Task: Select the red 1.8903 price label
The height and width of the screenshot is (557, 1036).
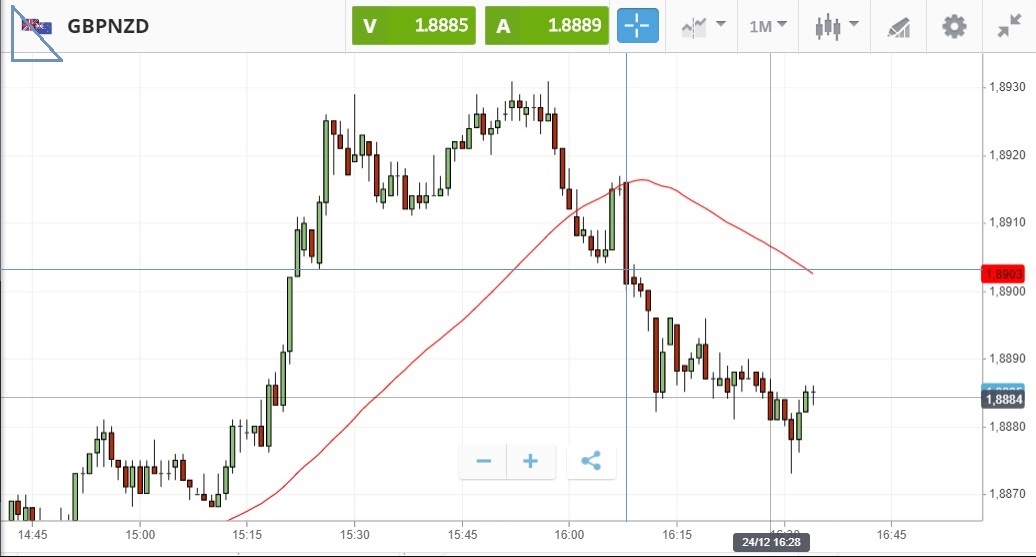Action: click(x=1003, y=274)
